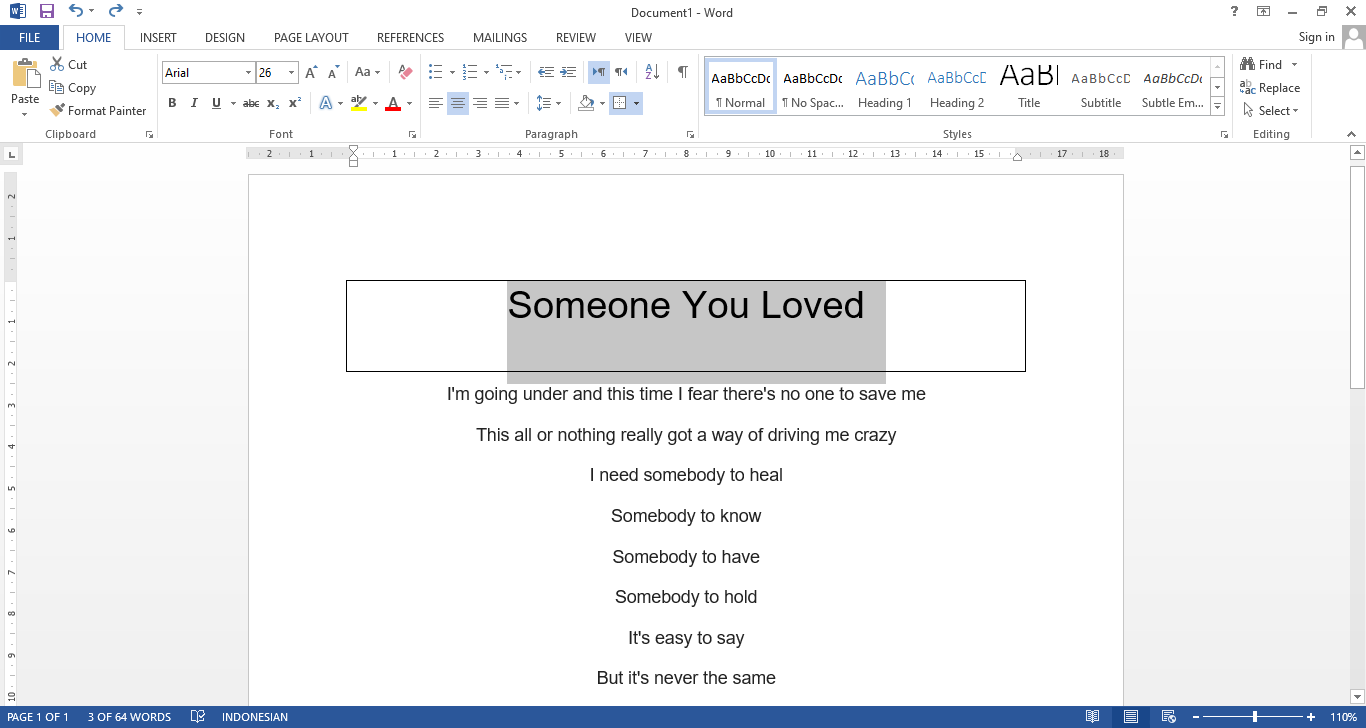Apply the Heading 1 style
This screenshot has width=1366, height=728.
click(x=885, y=87)
